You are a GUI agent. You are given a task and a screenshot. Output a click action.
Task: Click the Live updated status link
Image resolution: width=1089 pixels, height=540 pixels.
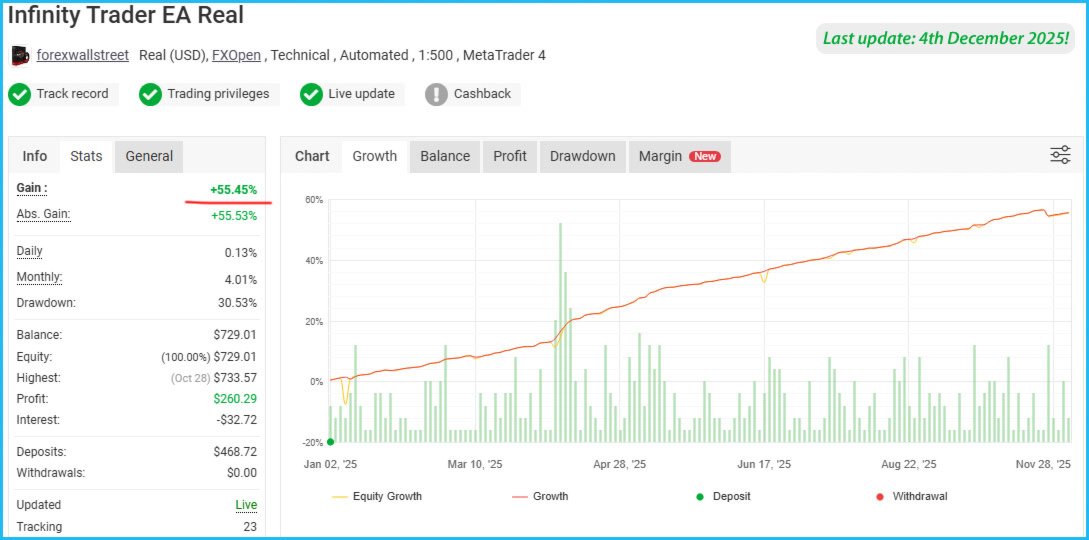pos(246,505)
